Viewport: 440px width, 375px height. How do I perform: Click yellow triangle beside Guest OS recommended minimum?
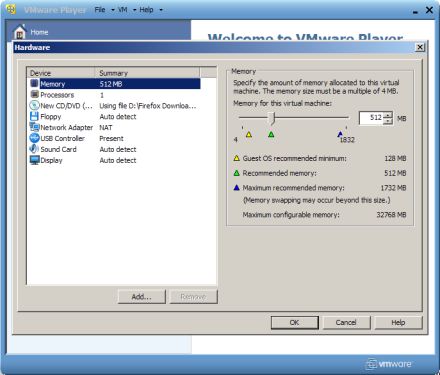pyautogui.click(x=237, y=158)
